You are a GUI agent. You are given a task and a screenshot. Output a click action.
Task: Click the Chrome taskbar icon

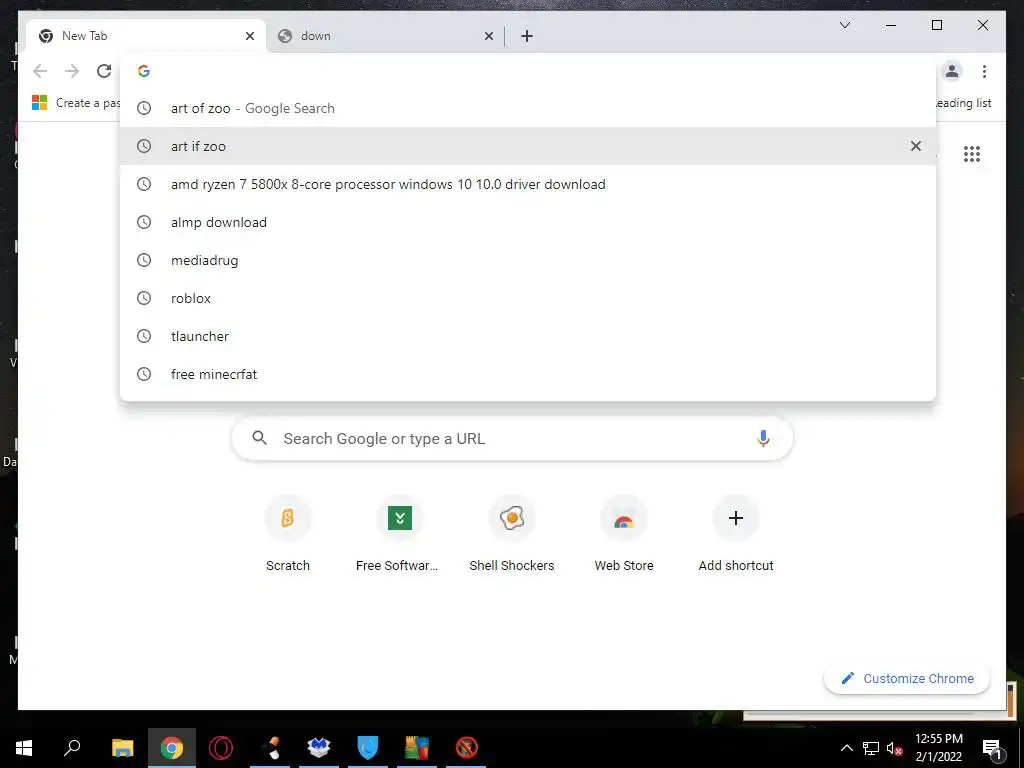point(172,748)
